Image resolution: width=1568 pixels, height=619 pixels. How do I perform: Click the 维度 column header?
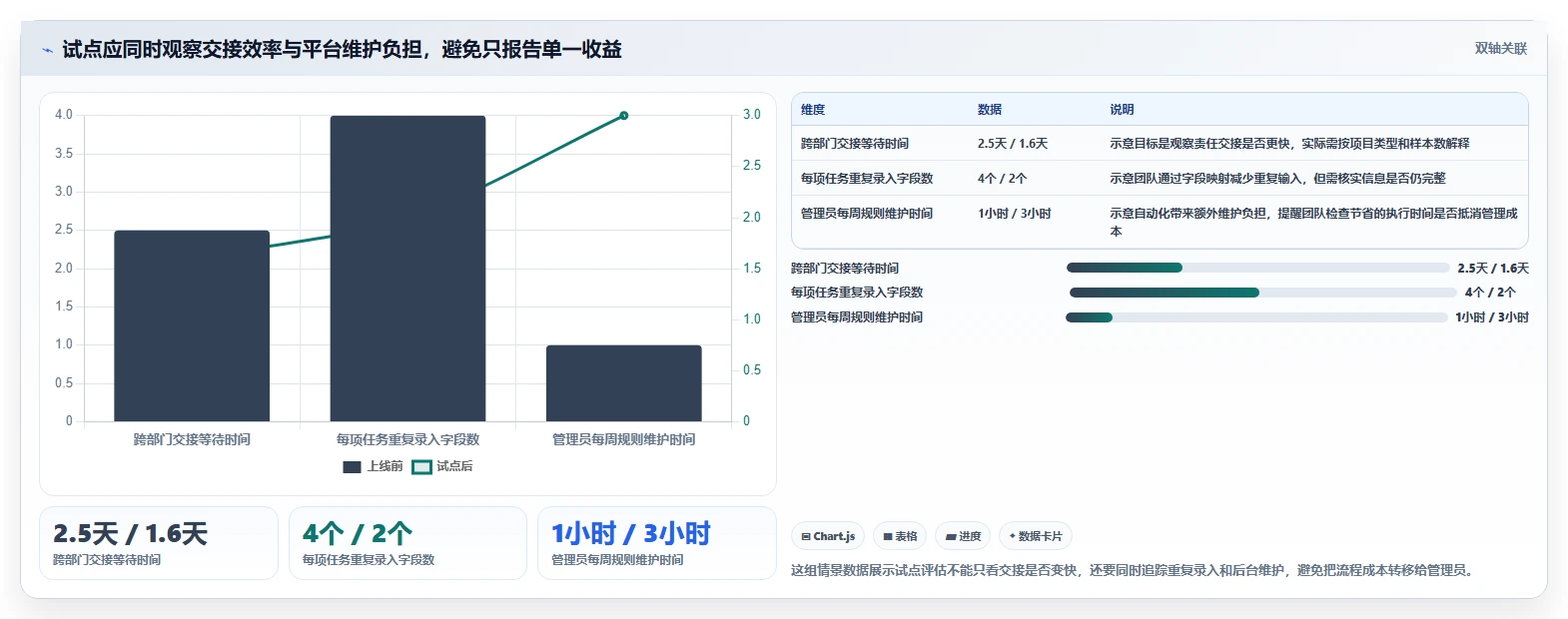click(x=813, y=110)
